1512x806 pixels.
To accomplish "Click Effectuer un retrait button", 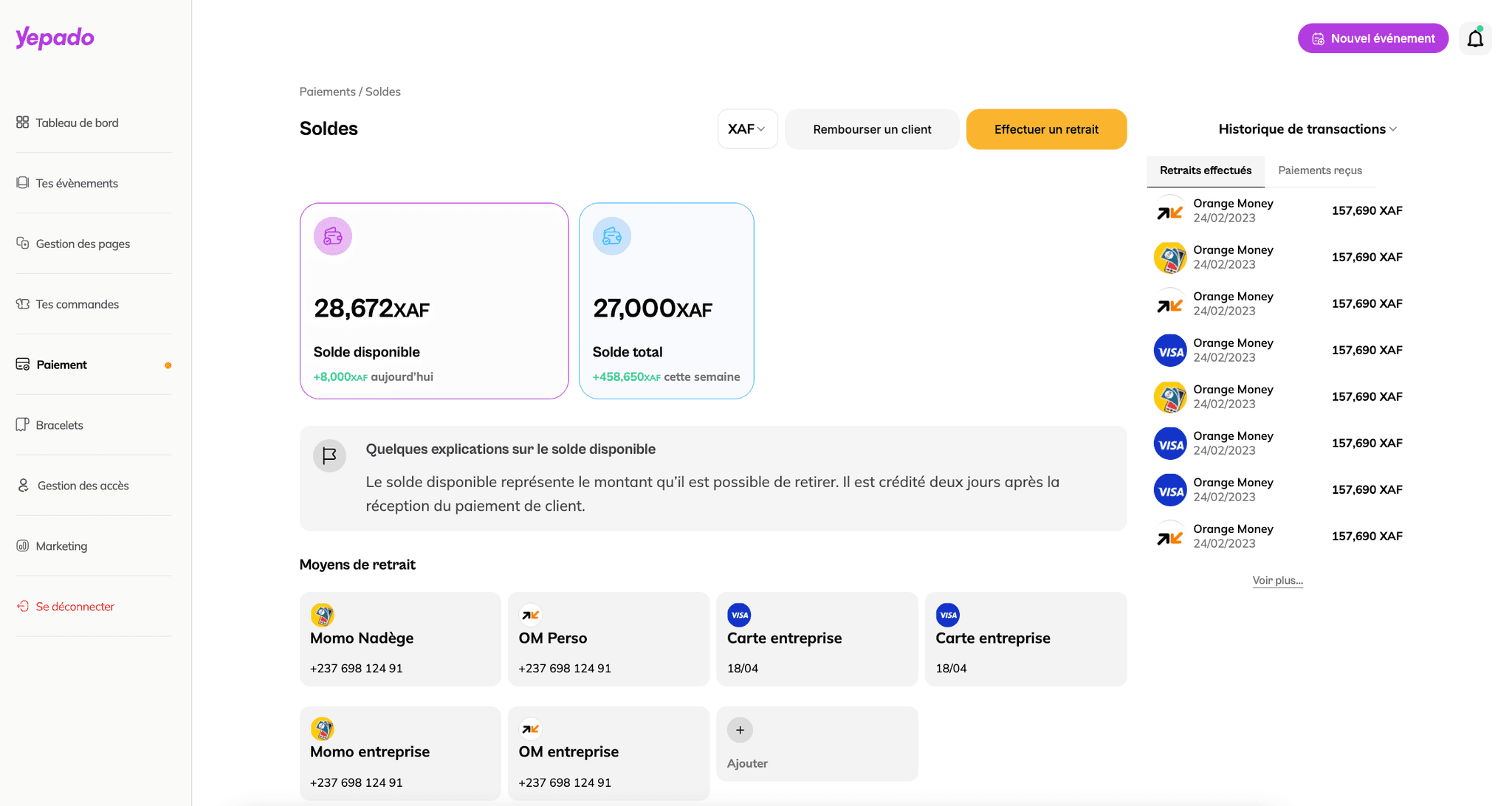I will tap(1046, 129).
